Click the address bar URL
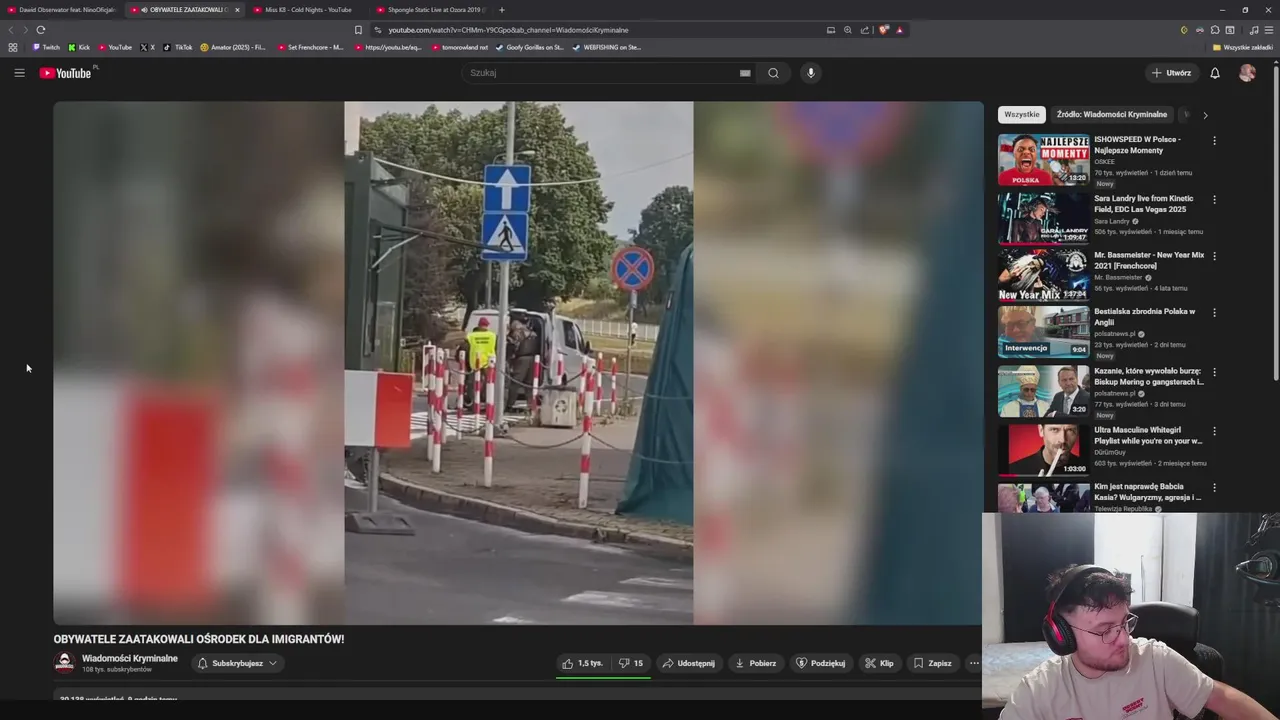This screenshot has height=720, width=1280. tap(508, 30)
